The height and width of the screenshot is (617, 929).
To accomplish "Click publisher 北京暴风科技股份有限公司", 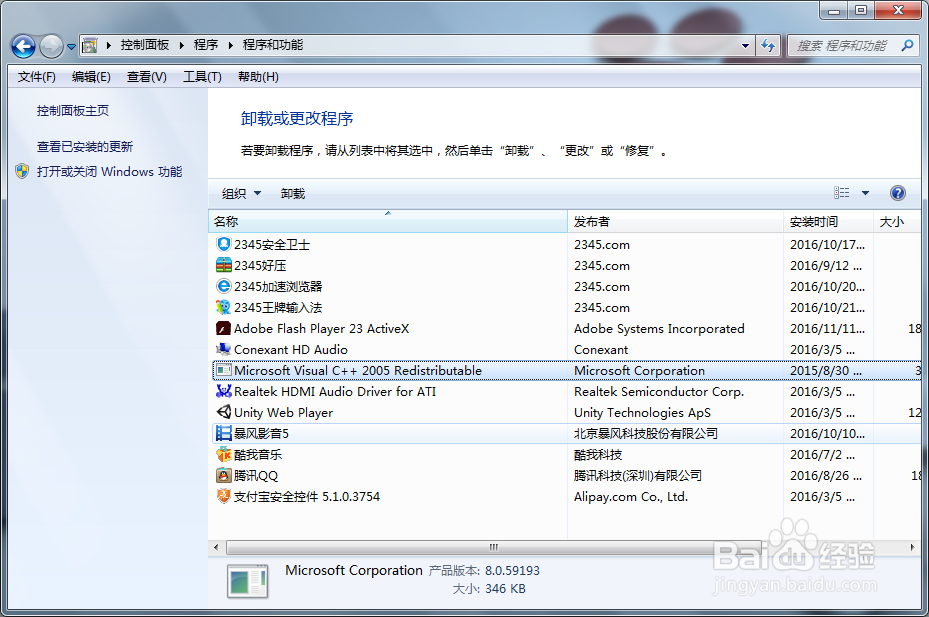I will coord(646,433).
